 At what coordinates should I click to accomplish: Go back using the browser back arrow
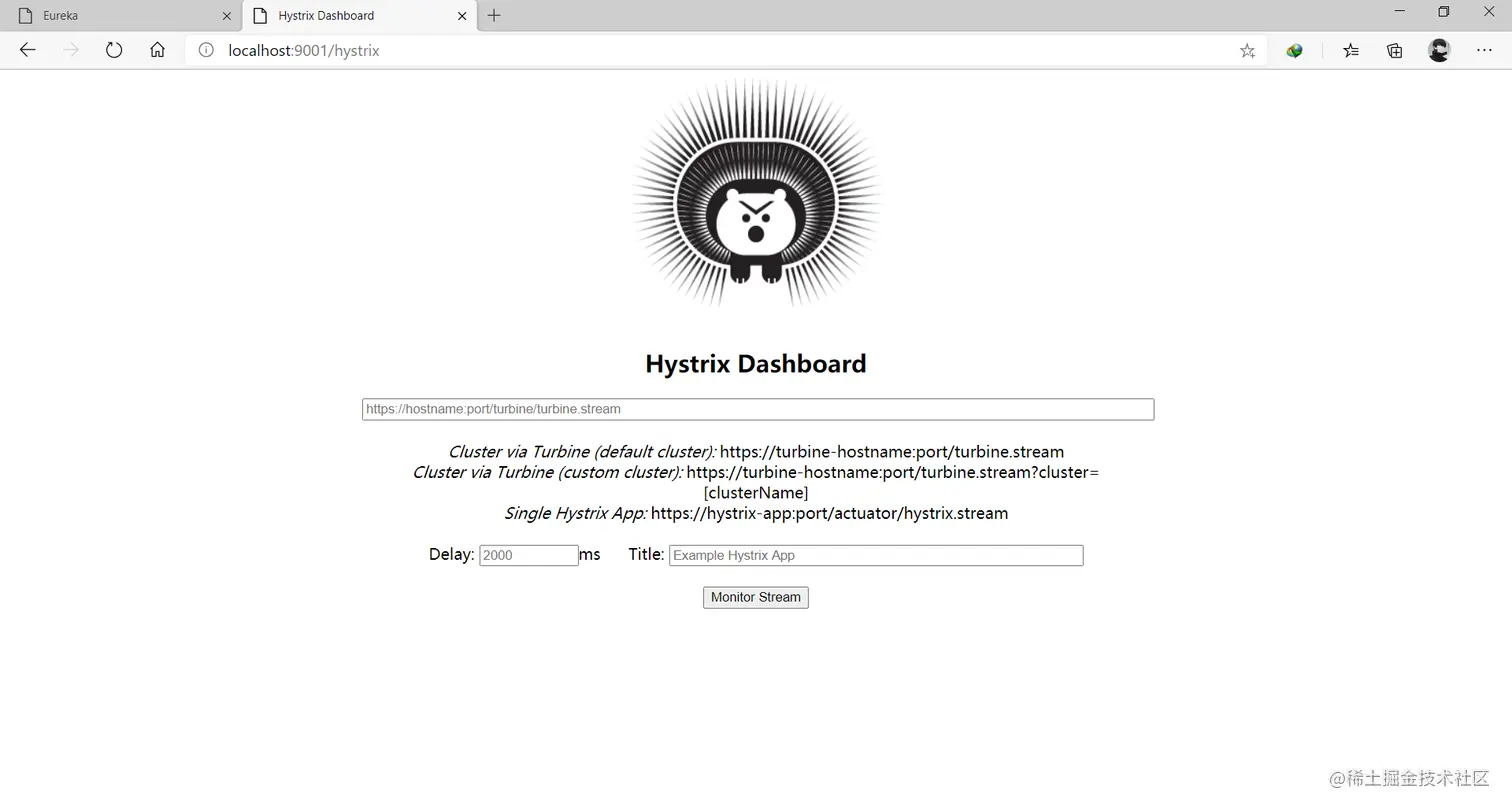click(x=28, y=50)
